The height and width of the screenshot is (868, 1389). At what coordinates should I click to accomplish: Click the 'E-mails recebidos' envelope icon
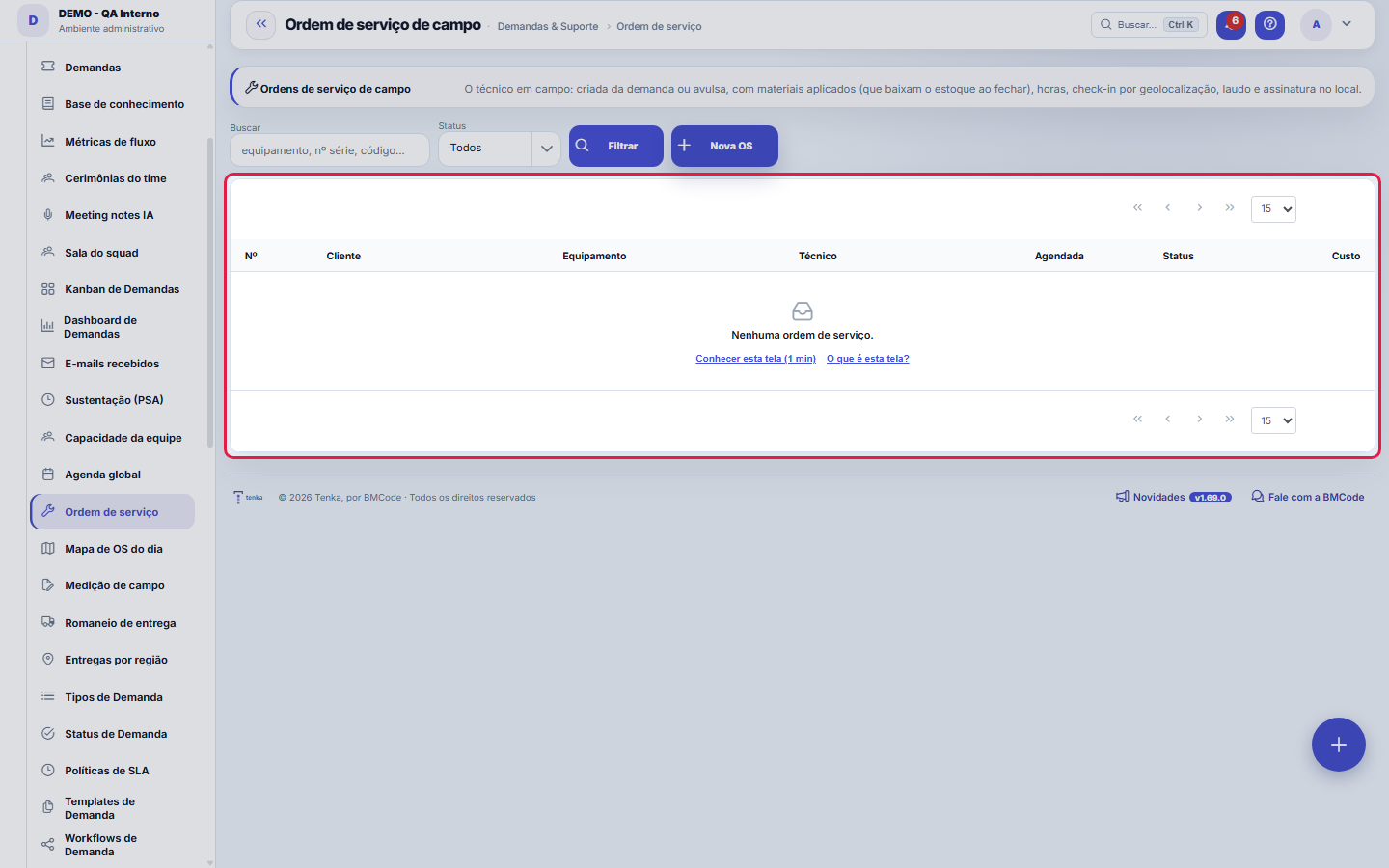pos(48,364)
